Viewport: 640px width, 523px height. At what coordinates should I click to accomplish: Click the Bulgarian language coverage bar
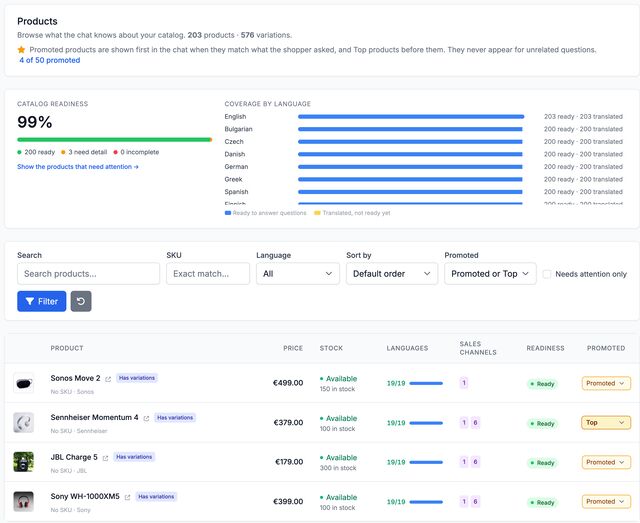coord(410,129)
